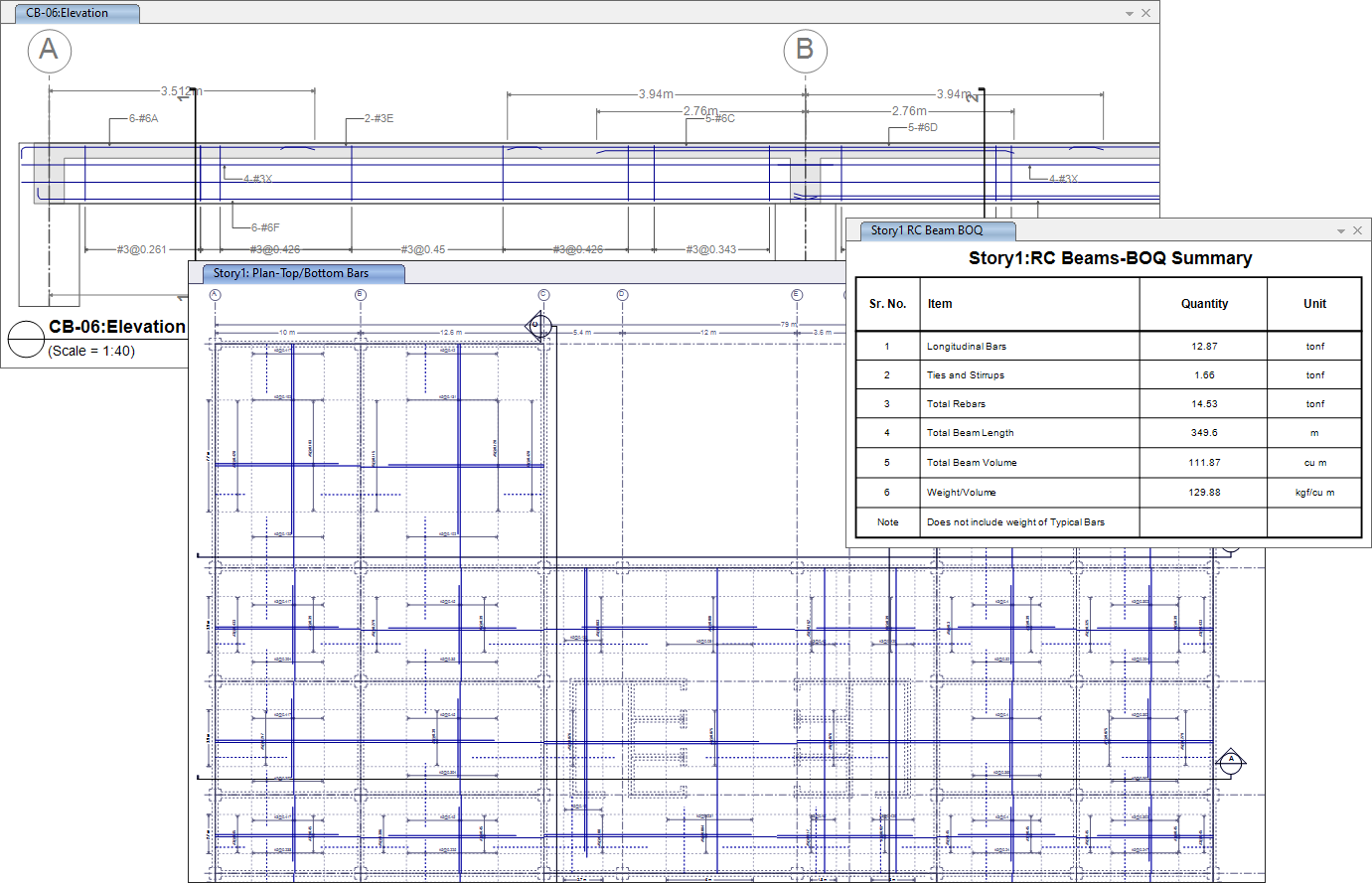Activate the Story1: Plan-Top/Bottom Bars tab

coord(290,273)
